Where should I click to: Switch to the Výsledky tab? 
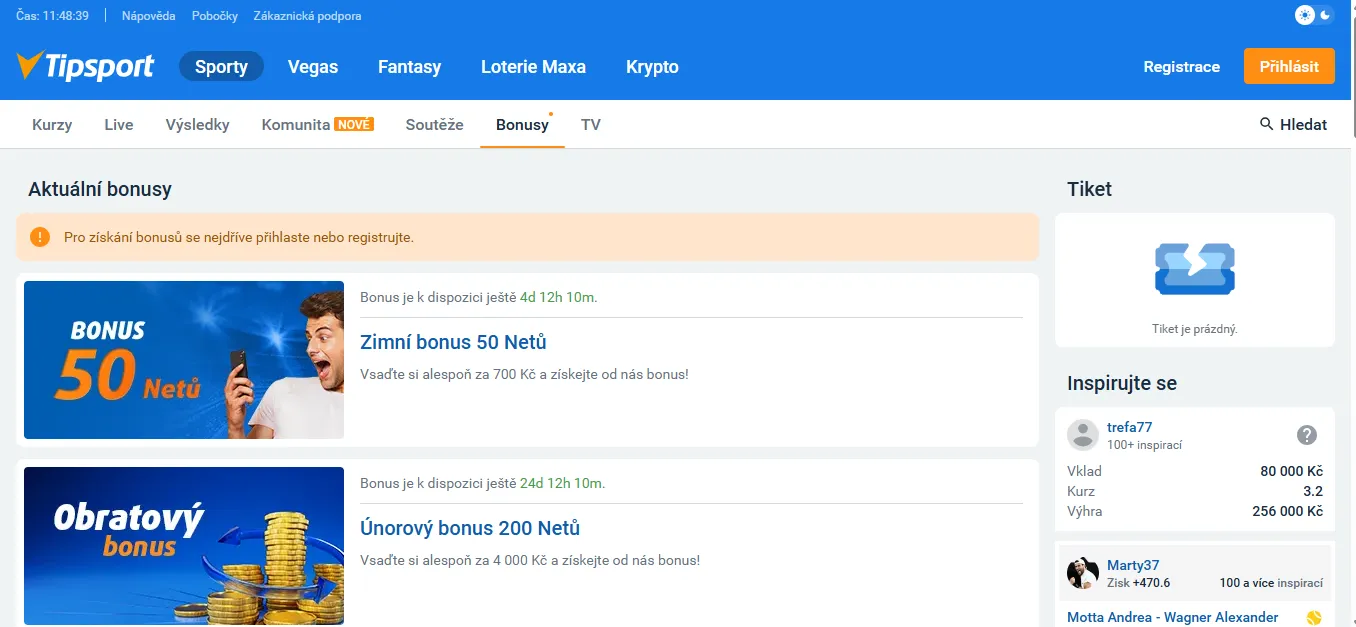[197, 125]
